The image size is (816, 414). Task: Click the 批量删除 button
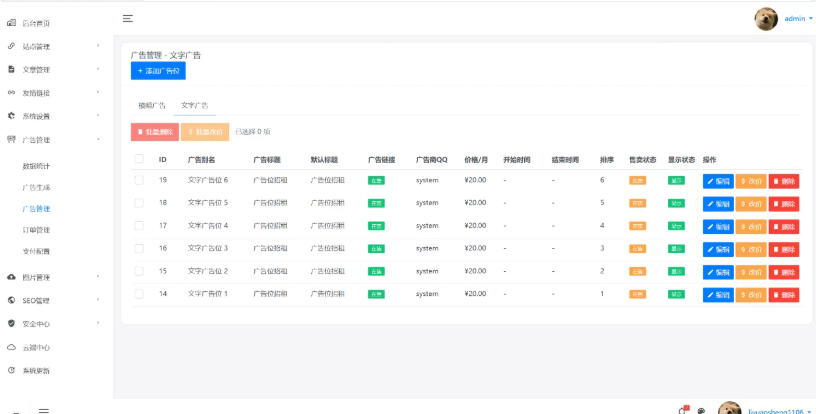pos(155,132)
